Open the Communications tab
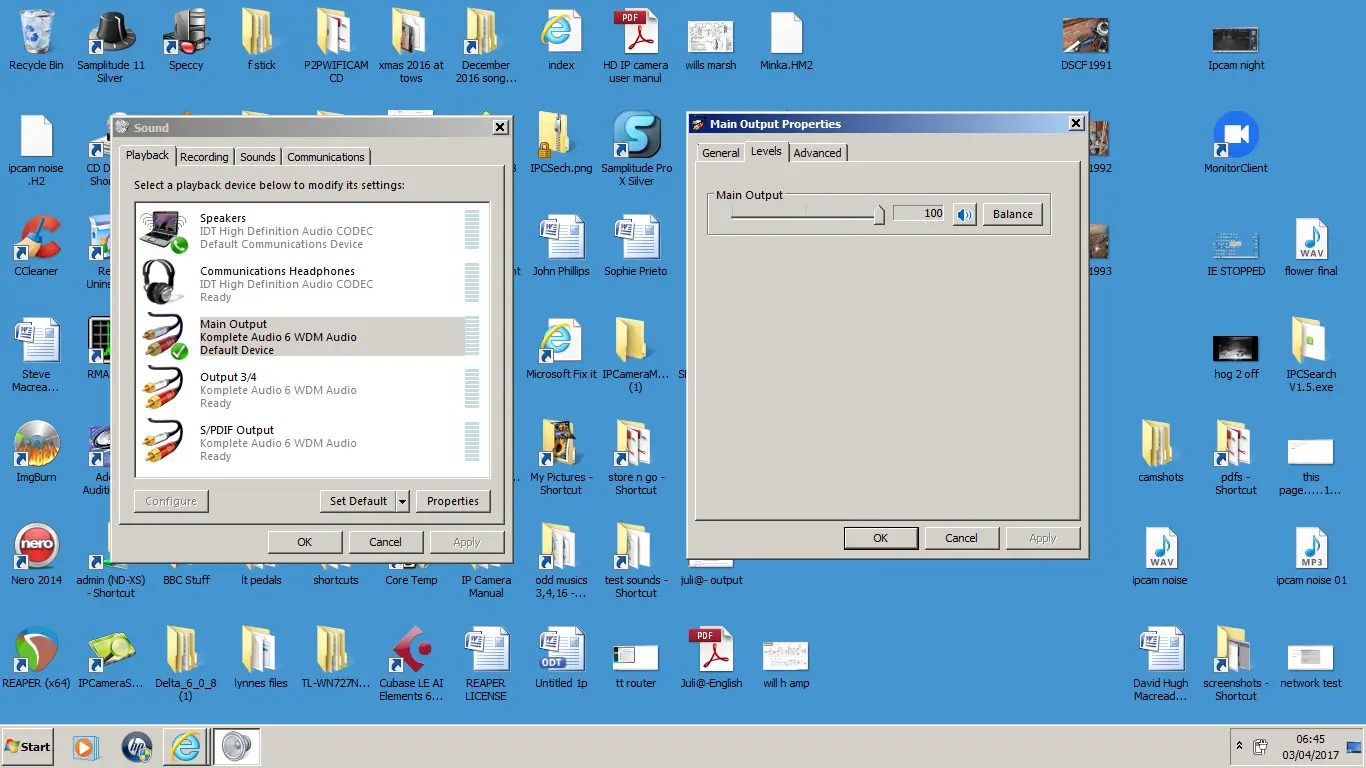 325,157
